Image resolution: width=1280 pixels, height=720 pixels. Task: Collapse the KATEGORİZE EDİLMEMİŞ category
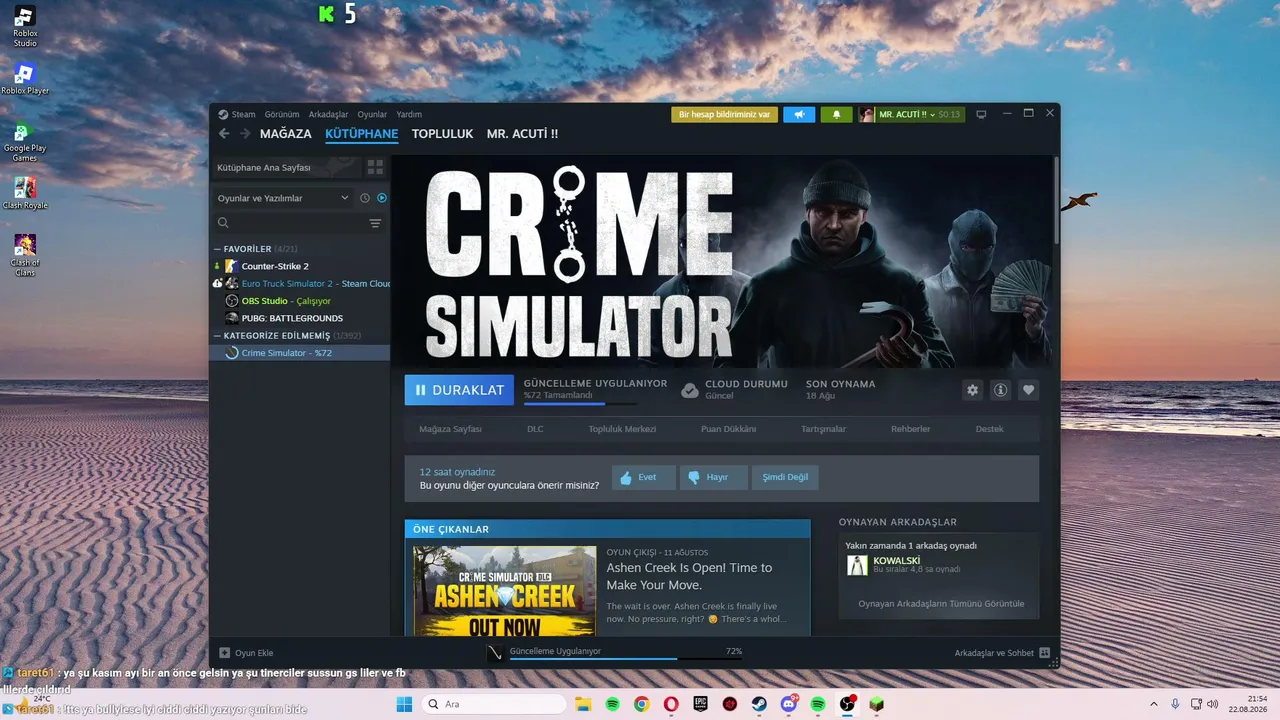coord(217,336)
